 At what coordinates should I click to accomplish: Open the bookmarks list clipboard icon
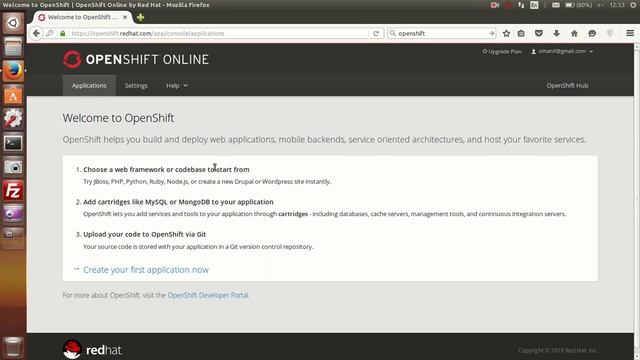point(521,33)
